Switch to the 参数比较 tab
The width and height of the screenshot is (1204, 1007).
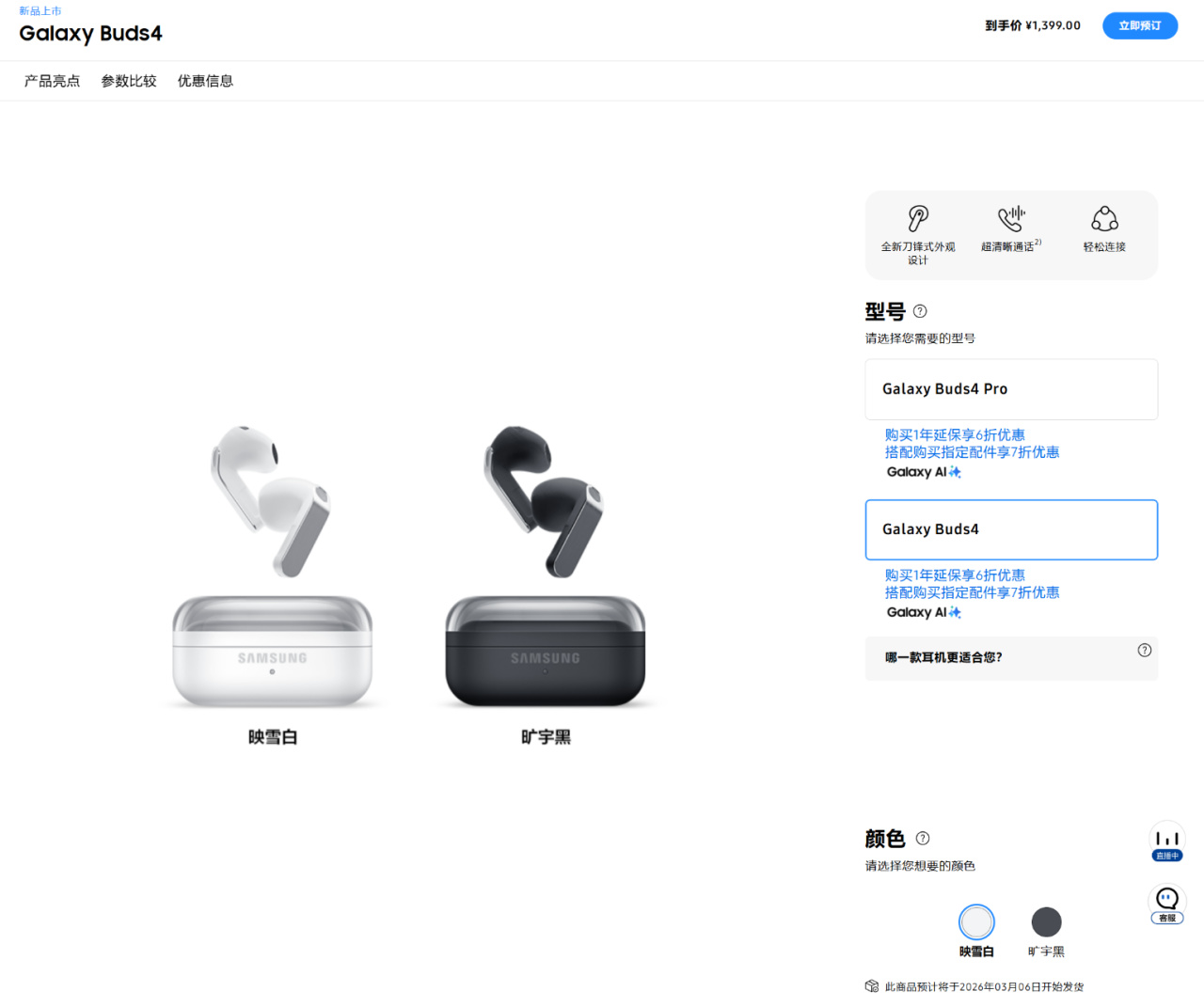(129, 81)
